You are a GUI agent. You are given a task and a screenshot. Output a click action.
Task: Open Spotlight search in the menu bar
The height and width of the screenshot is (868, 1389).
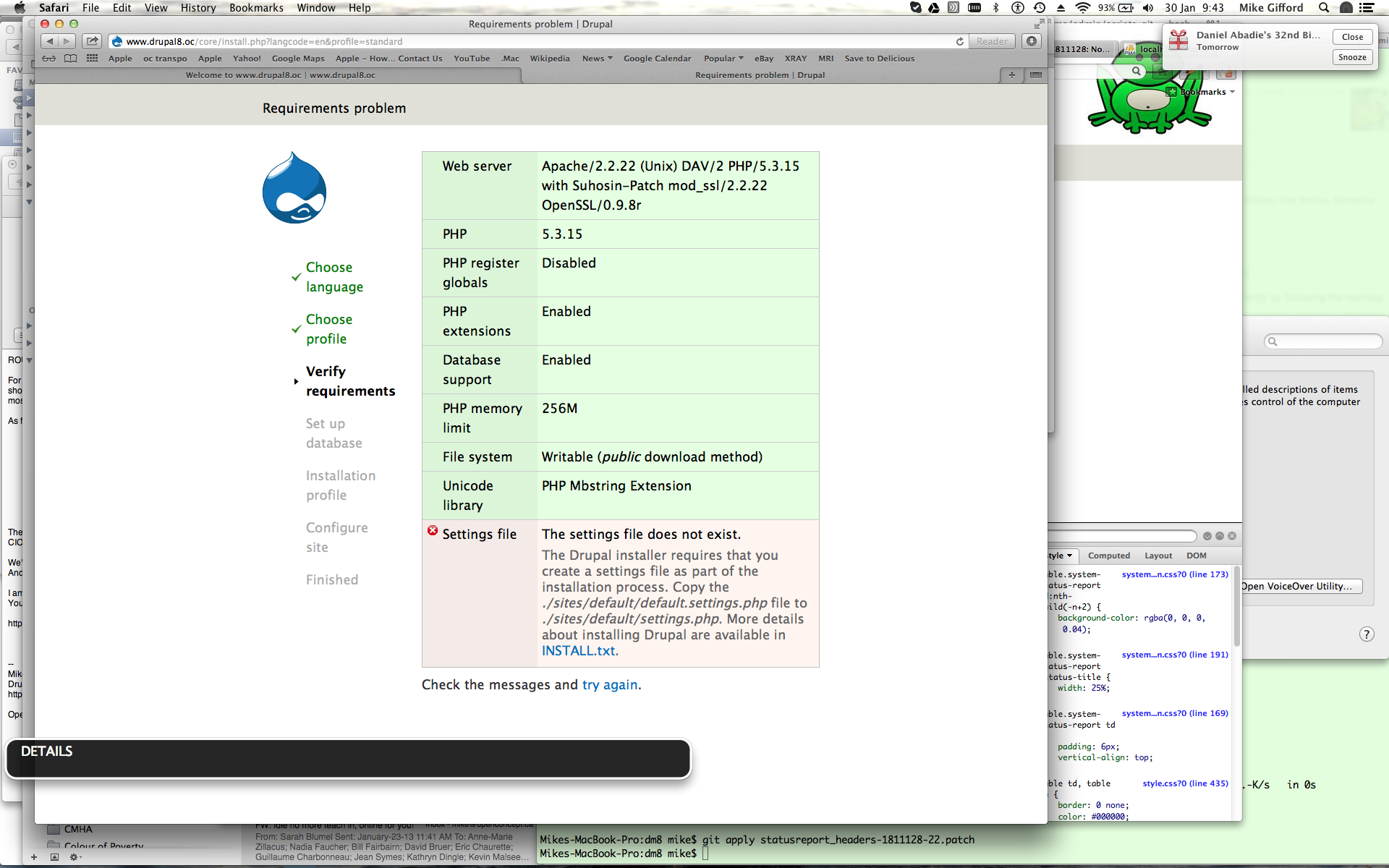[x=1323, y=8]
